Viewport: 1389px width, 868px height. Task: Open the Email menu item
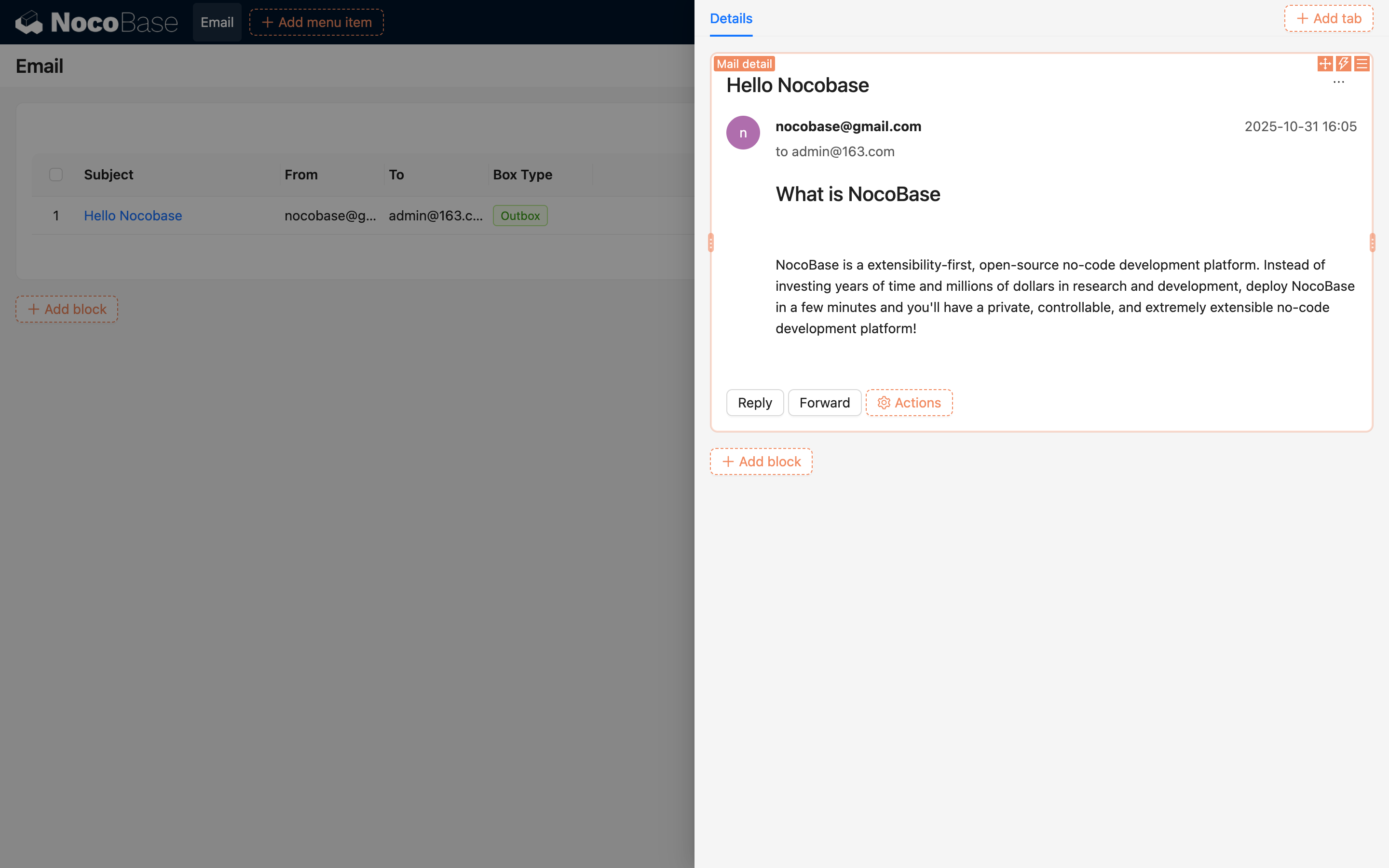(217, 22)
